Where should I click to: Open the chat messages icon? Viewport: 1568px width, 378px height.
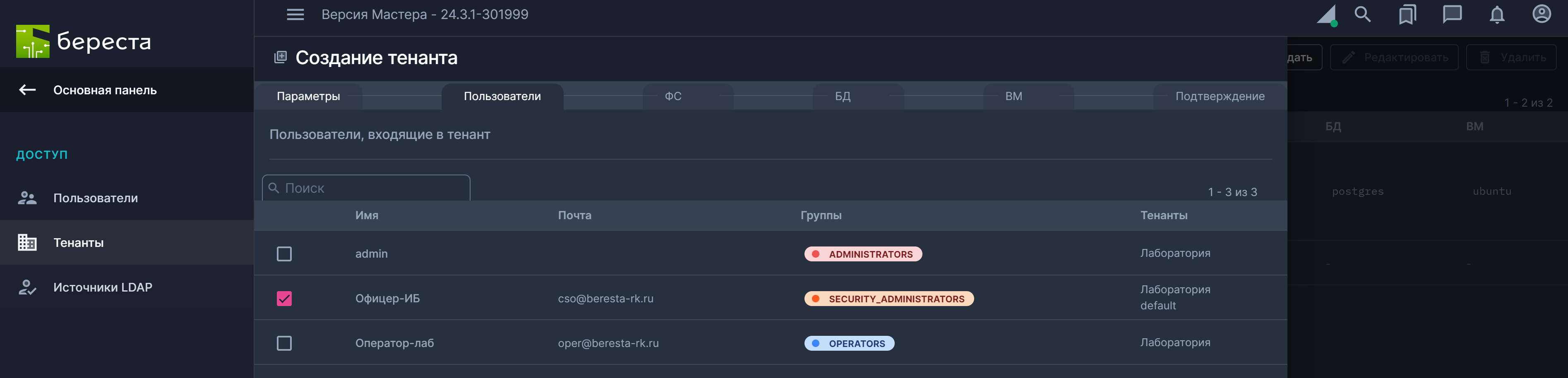coord(1452,14)
